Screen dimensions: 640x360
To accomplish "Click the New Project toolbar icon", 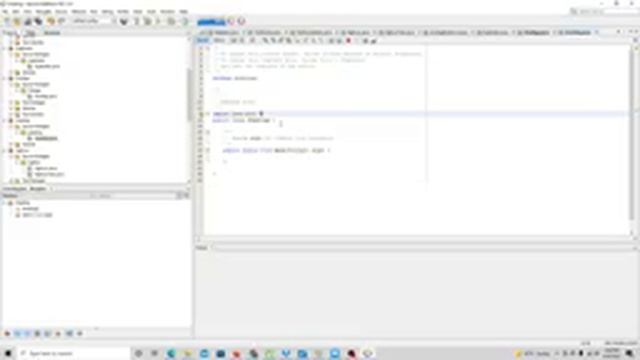I will pos(17,21).
